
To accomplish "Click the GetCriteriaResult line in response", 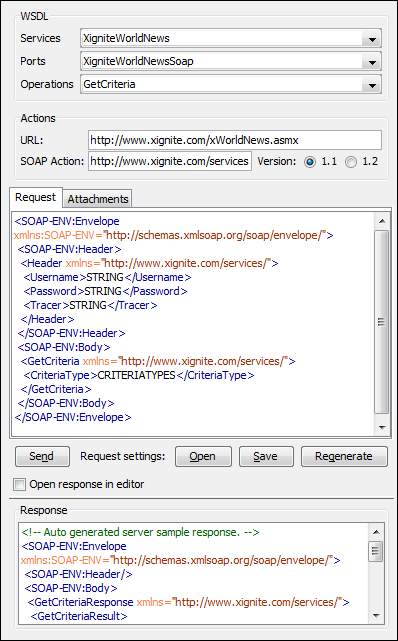I will tap(79, 616).
